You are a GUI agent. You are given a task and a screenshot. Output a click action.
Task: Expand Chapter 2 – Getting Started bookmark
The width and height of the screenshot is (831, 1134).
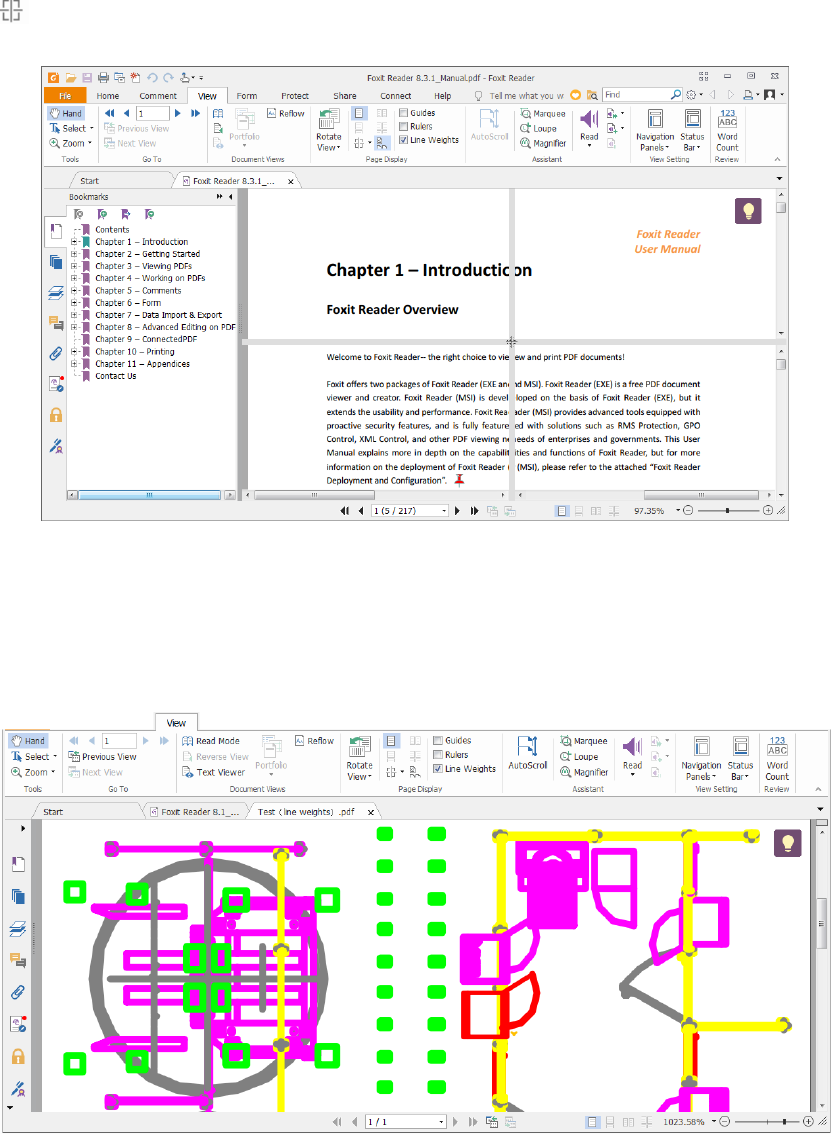click(74, 254)
